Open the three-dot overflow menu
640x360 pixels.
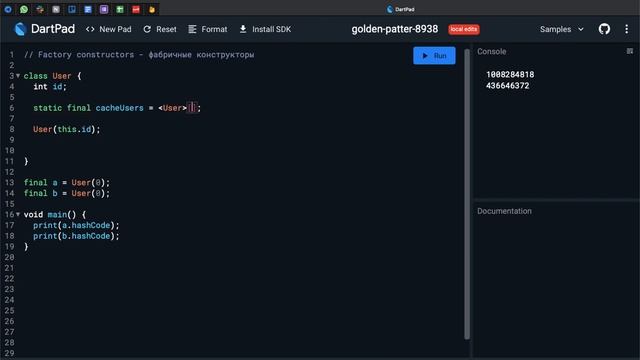click(627, 29)
